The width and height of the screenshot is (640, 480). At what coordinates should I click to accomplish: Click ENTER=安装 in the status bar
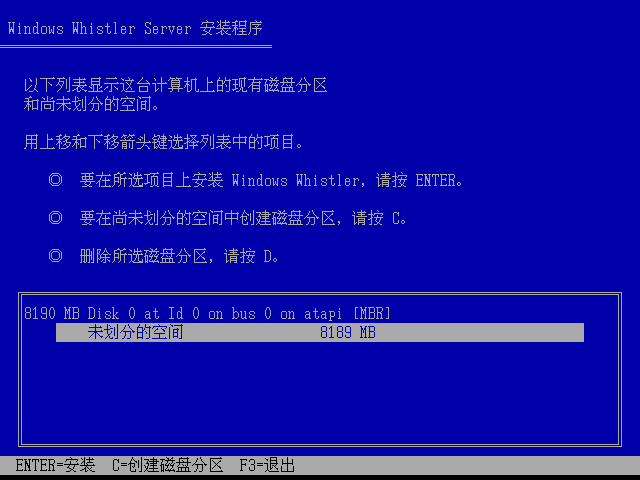[x=56, y=465]
